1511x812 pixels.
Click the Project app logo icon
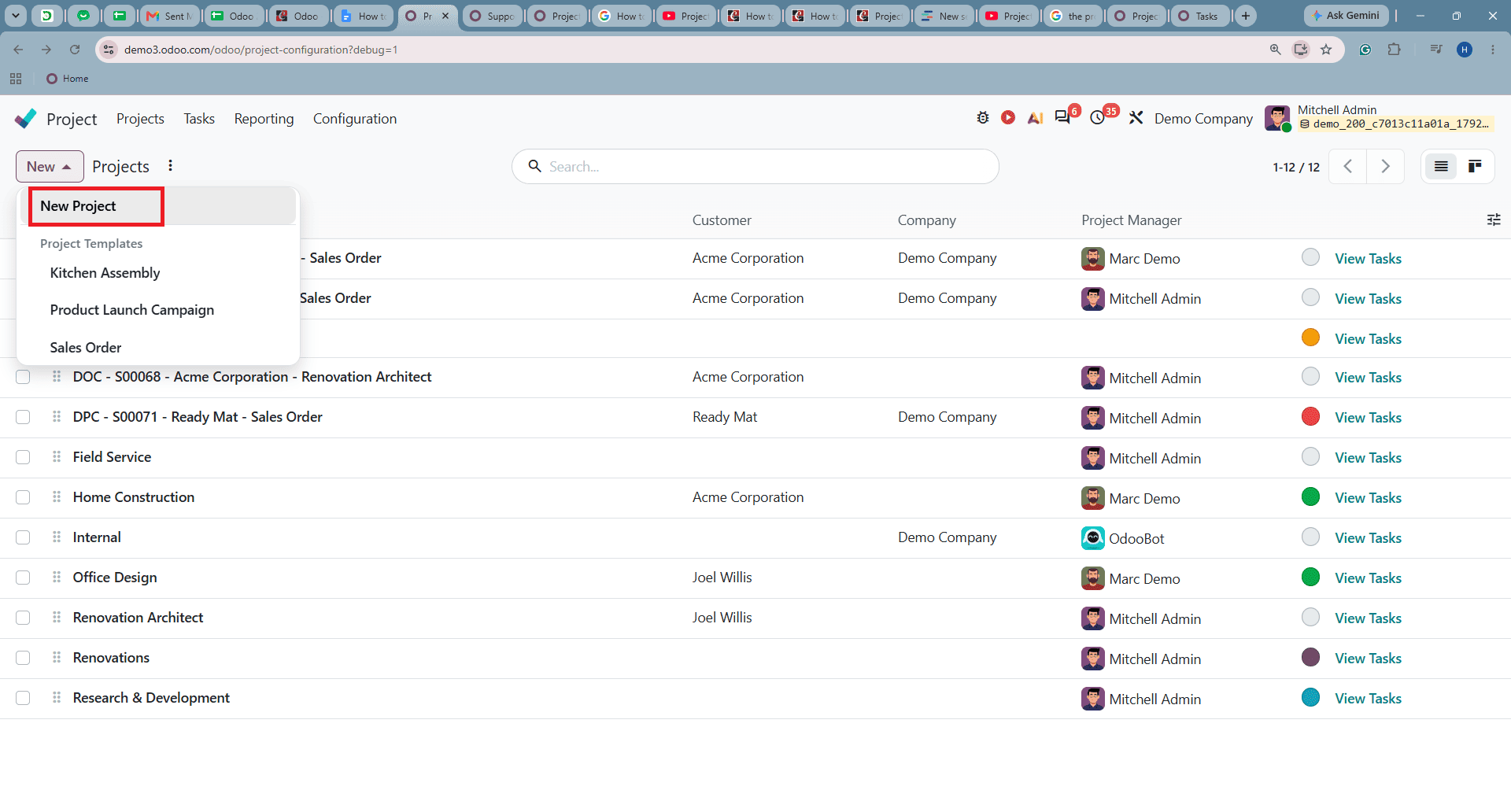[26, 119]
